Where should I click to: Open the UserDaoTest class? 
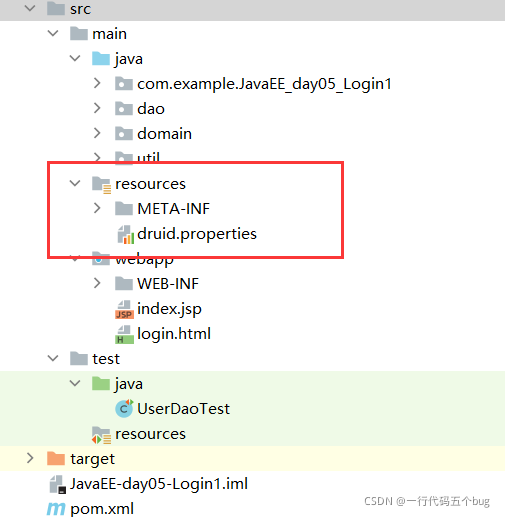(x=184, y=409)
